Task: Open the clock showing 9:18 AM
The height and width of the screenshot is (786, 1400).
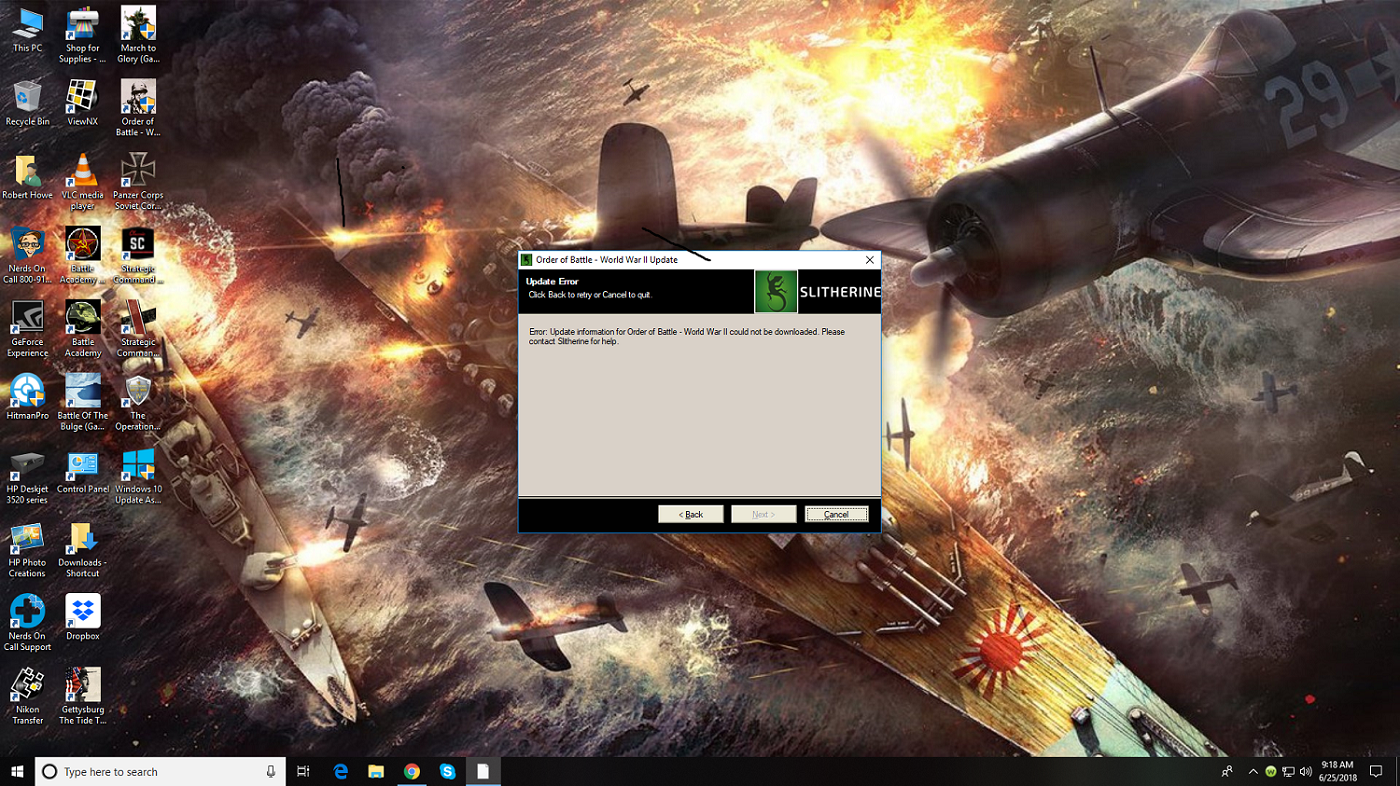Action: [1338, 771]
